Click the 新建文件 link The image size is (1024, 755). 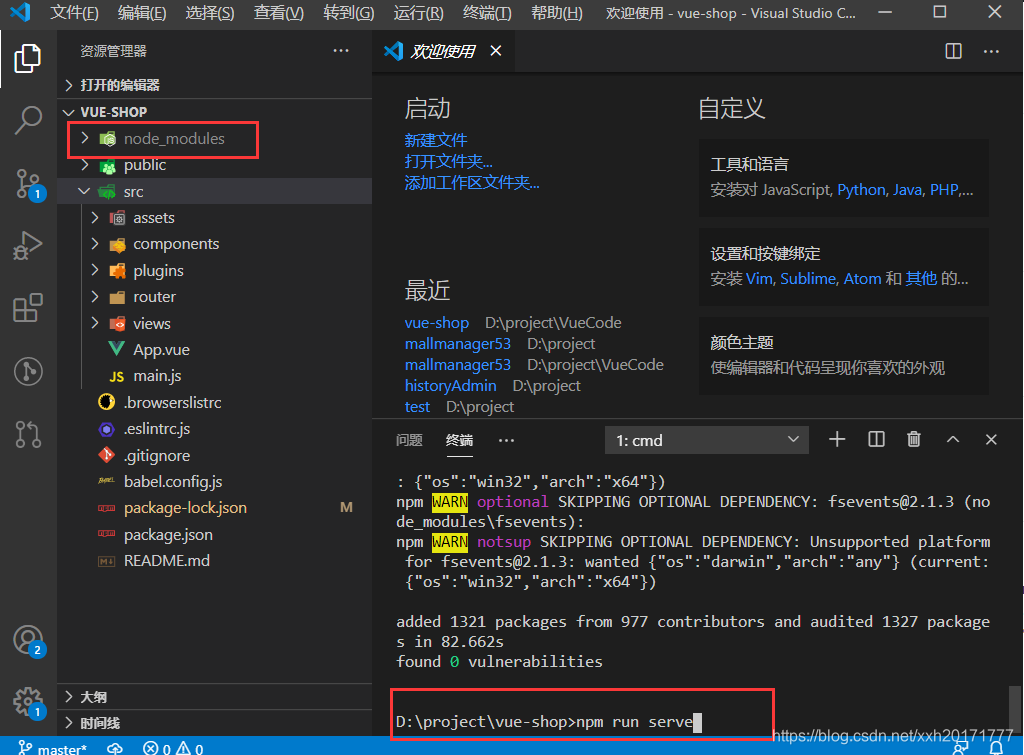[436, 140]
